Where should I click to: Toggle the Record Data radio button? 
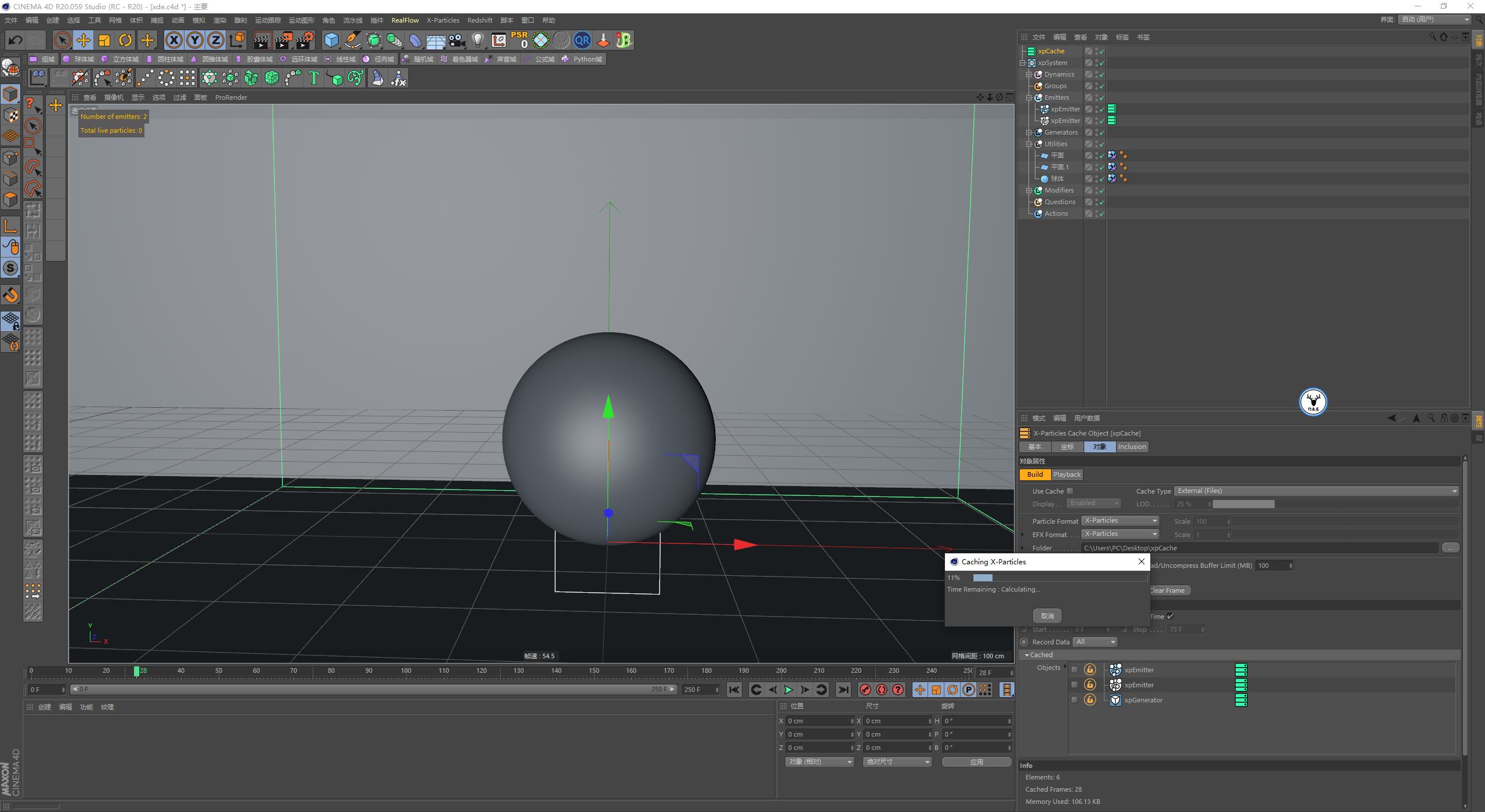[1024, 642]
